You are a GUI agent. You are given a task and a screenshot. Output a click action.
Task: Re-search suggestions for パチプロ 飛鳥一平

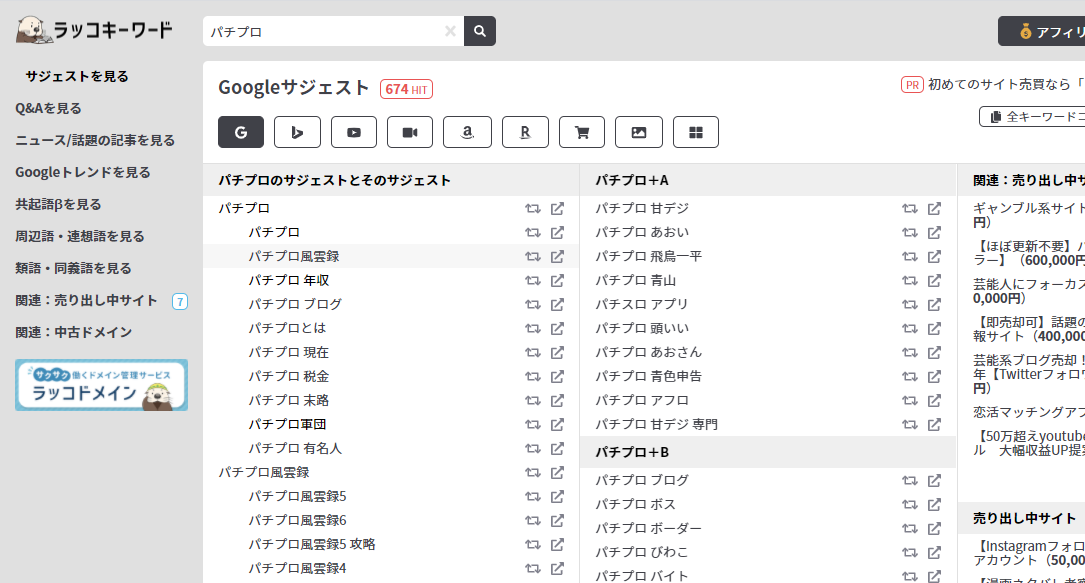click(x=909, y=257)
